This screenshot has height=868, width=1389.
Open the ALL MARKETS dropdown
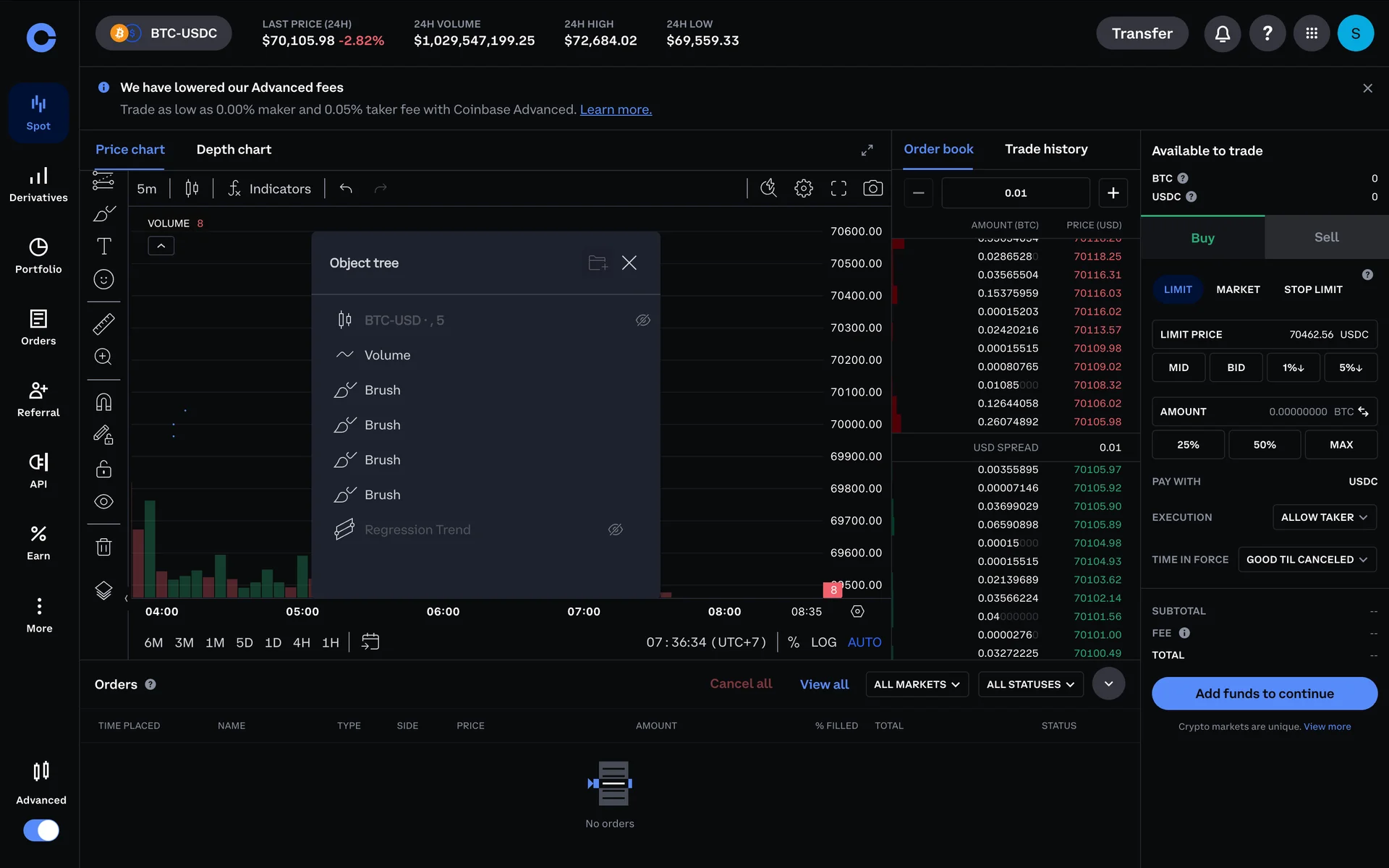click(x=916, y=684)
